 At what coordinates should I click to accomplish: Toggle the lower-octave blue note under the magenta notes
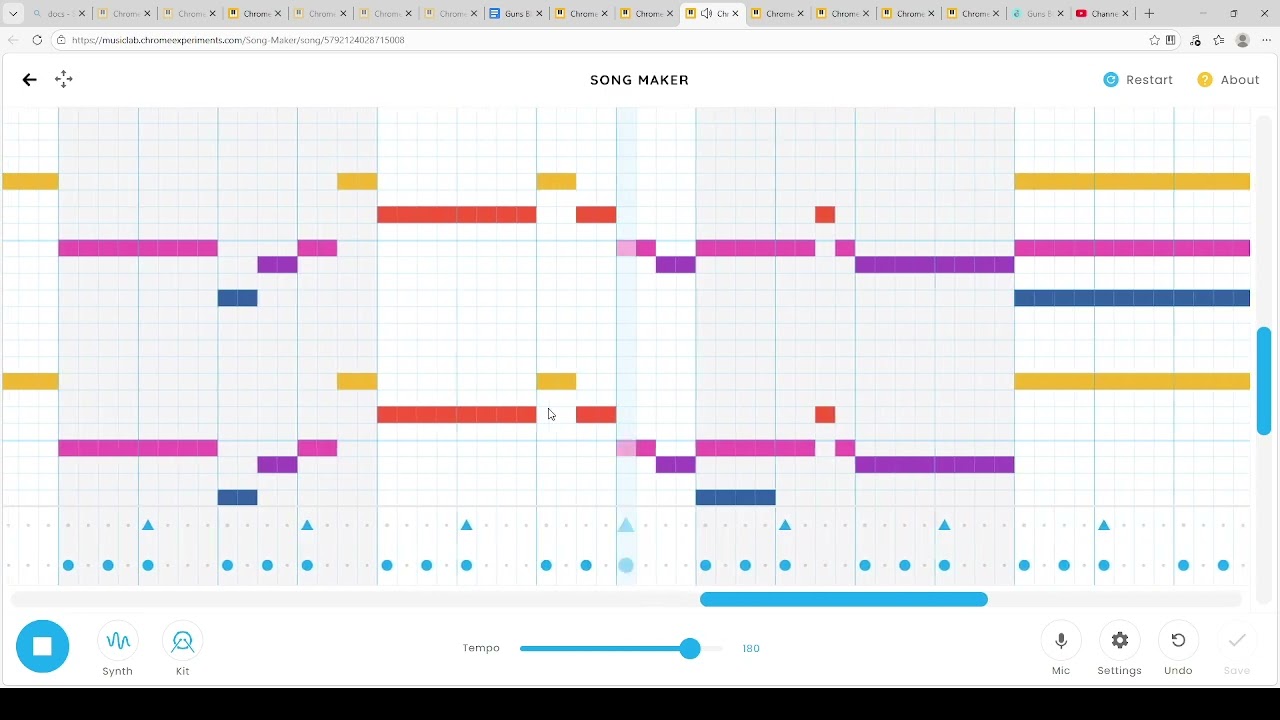[736, 497]
